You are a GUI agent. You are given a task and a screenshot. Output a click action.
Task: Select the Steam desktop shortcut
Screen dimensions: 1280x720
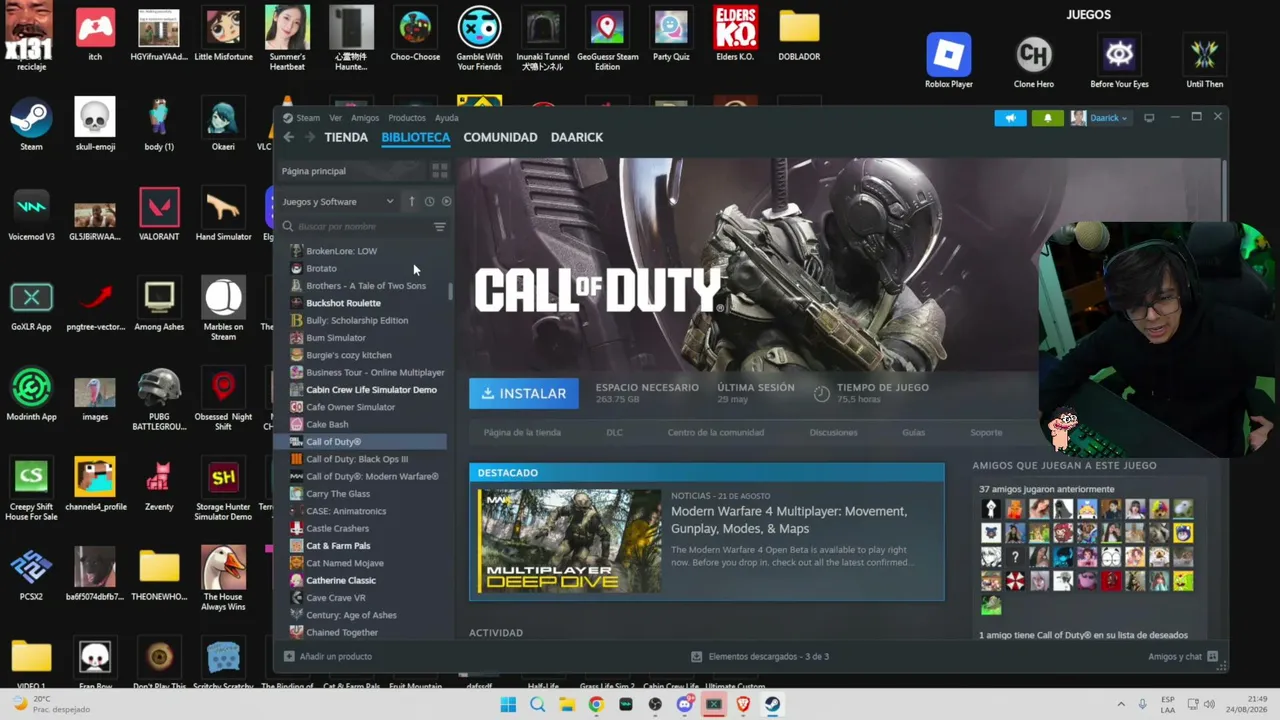click(x=31, y=124)
